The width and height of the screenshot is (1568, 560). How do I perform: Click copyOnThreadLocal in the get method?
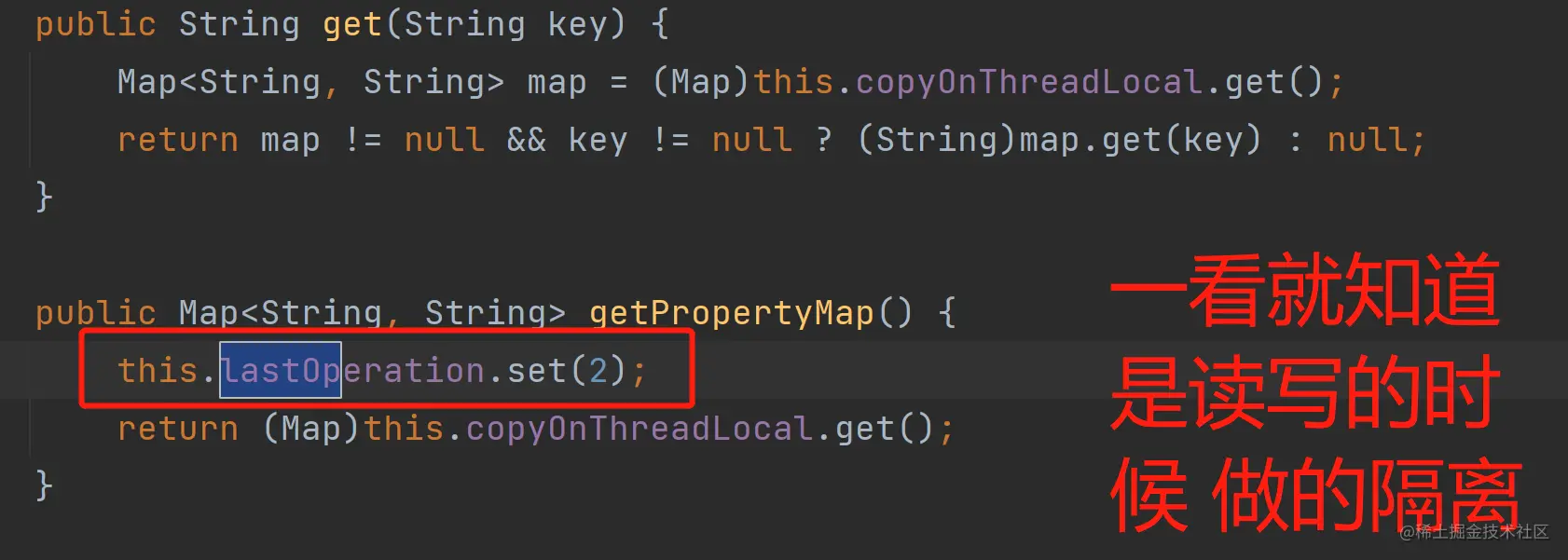[x=1029, y=82]
